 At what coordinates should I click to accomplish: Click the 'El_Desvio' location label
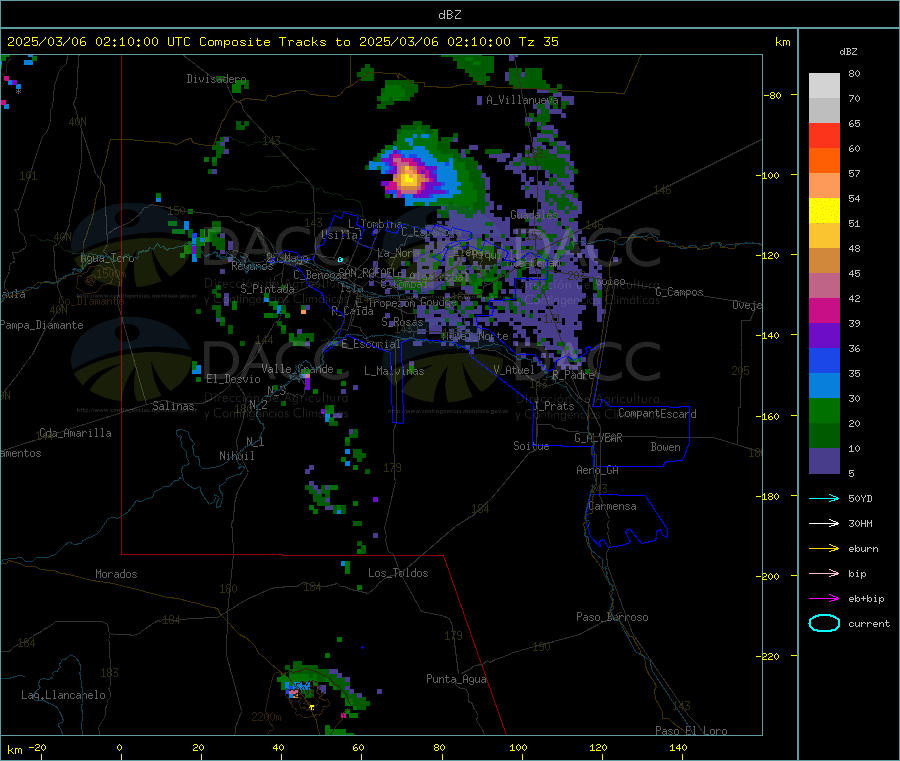(234, 379)
